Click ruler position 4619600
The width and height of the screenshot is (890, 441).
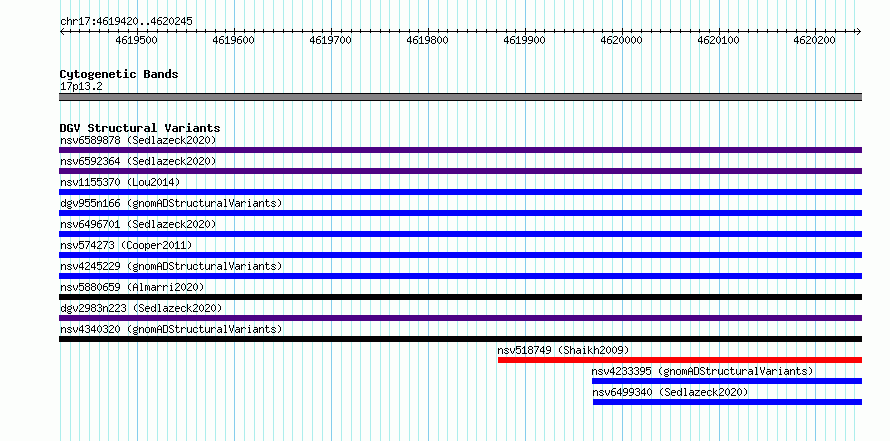(x=233, y=40)
